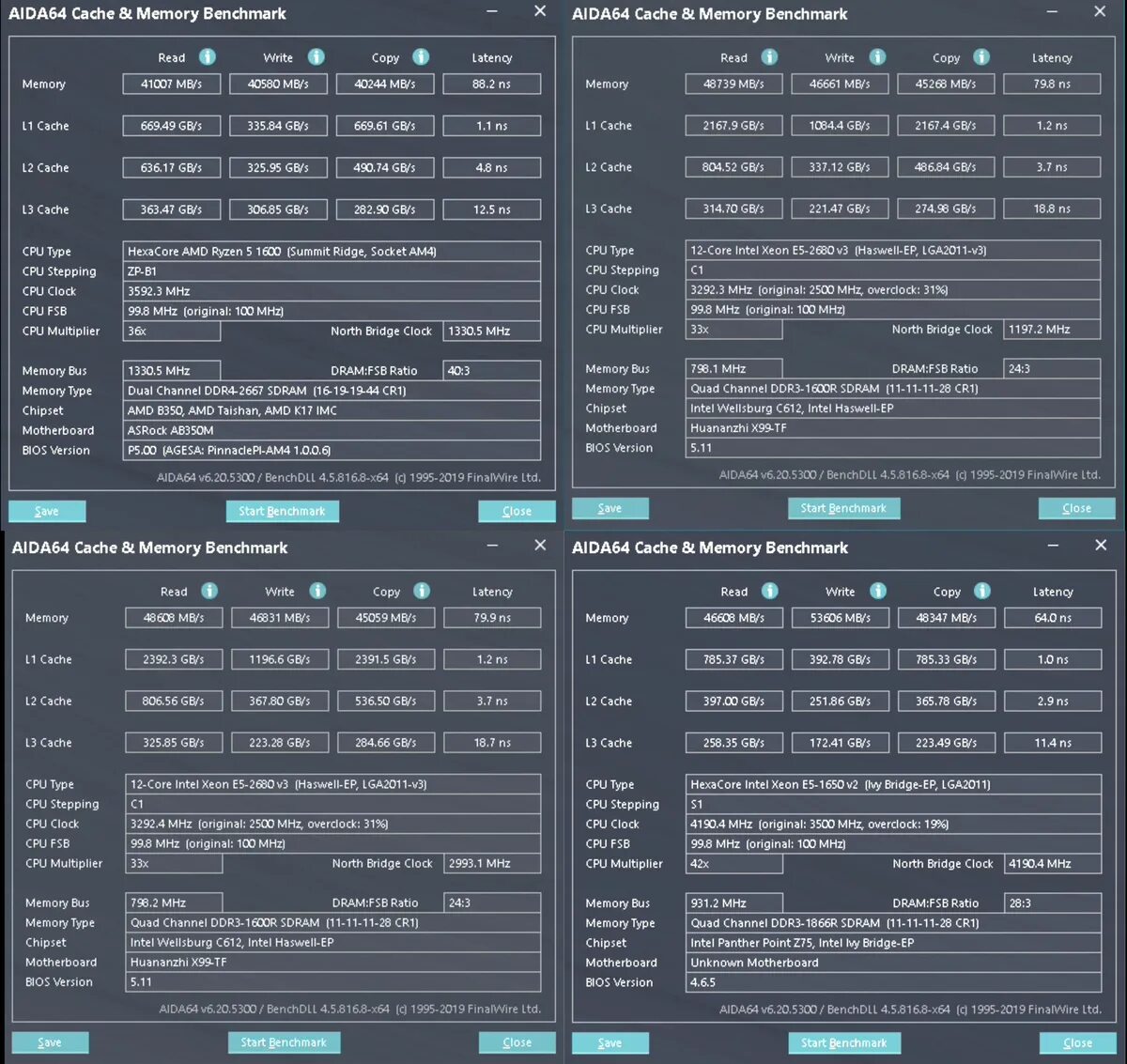Select DRAM:FSB ratio 28:3 value
Image resolution: width=1127 pixels, height=1064 pixels.
(1053, 903)
